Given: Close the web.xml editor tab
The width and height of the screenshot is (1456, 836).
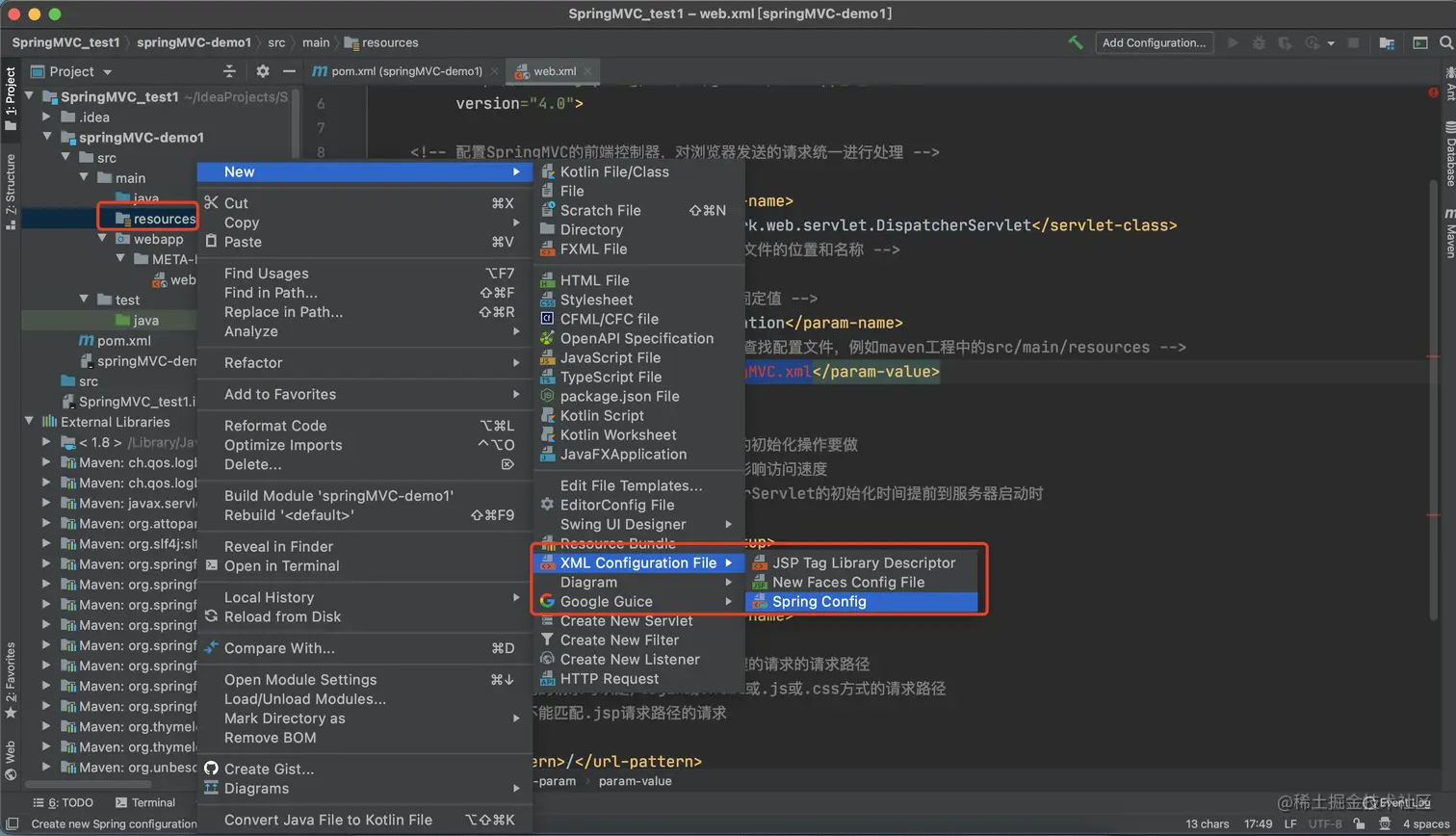Looking at the screenshot, I should pyautogui.click(x=589, y=71).
